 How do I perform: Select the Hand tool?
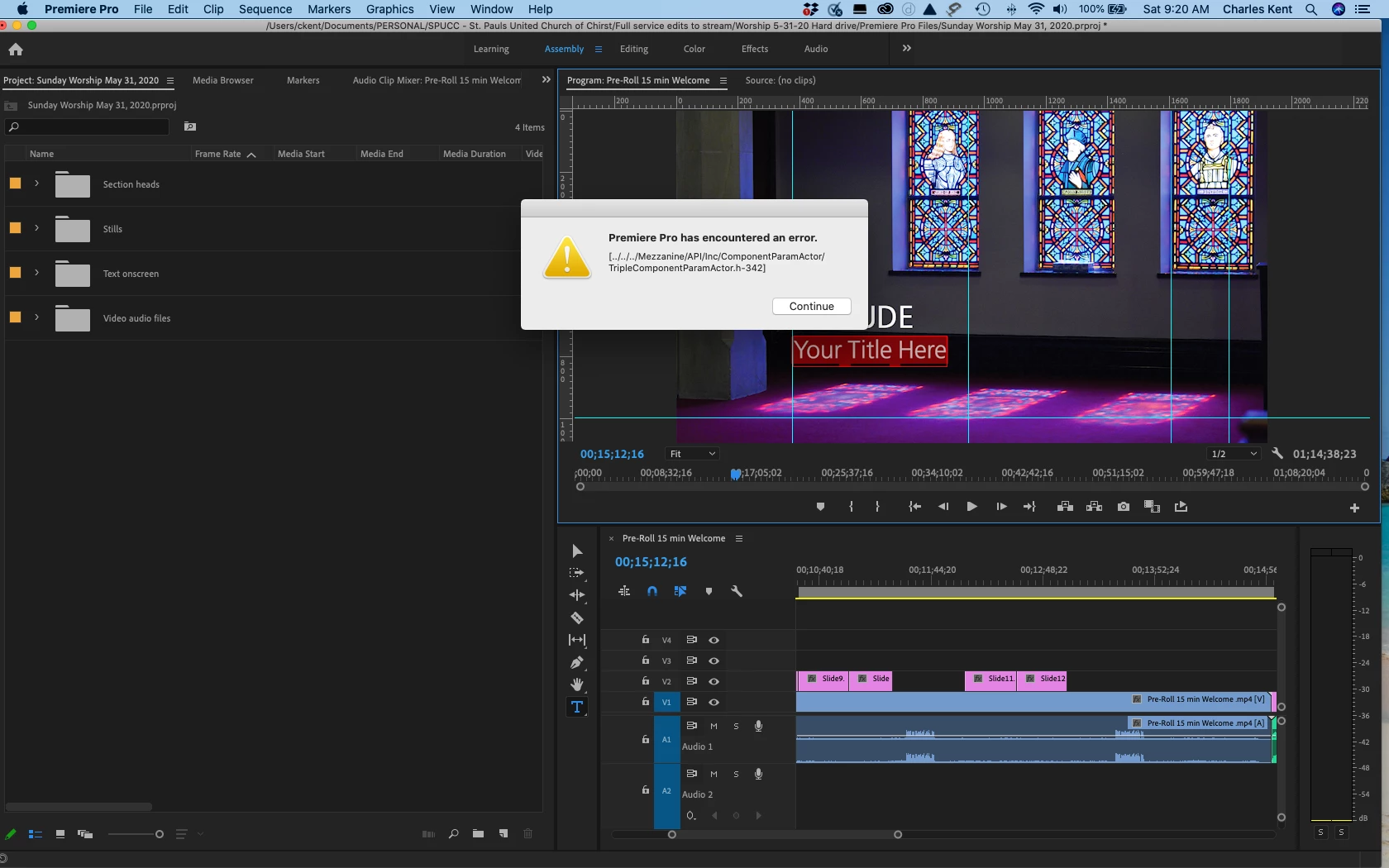577,684
